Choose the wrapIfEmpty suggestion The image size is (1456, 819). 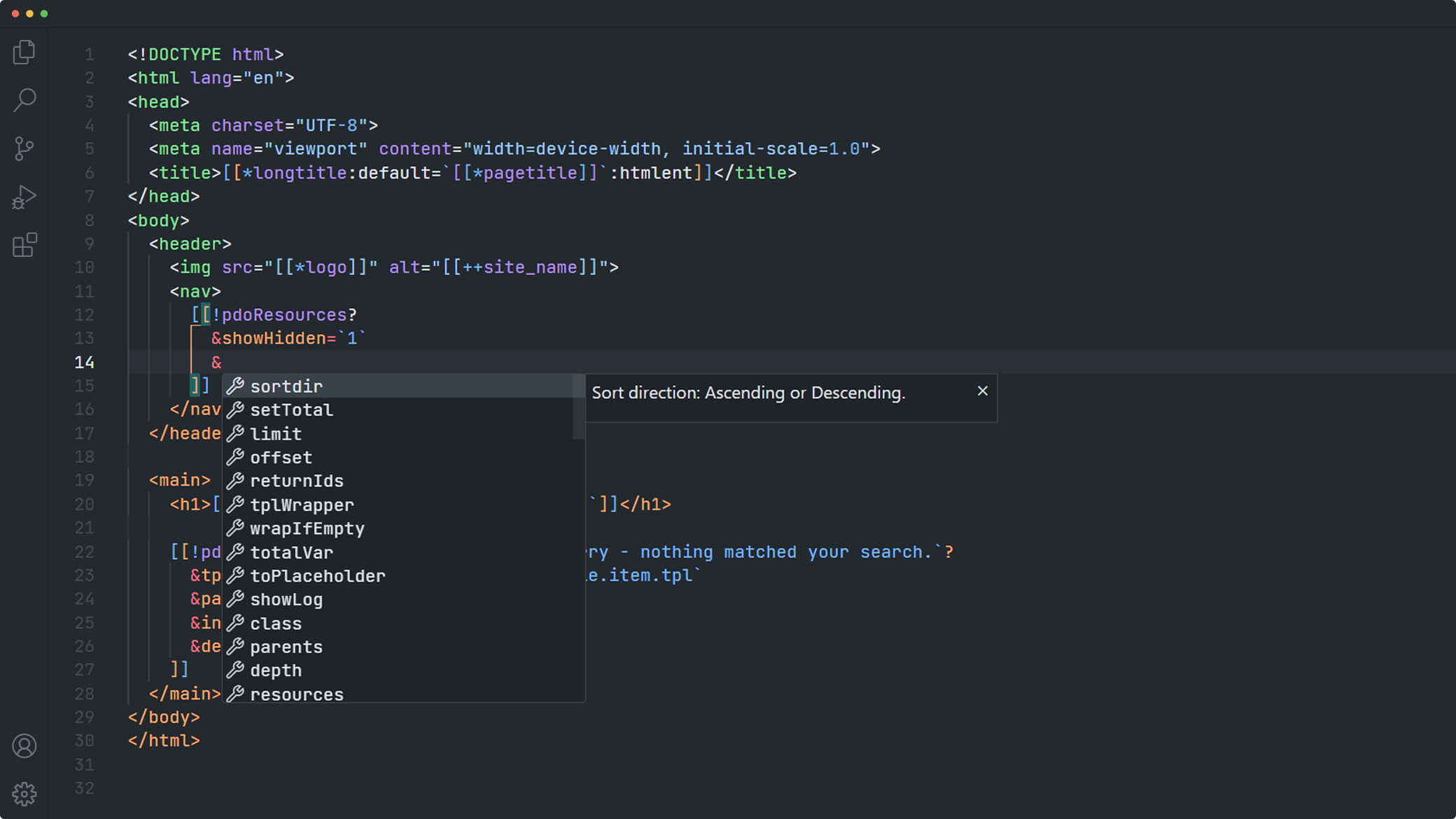[307, 528]
